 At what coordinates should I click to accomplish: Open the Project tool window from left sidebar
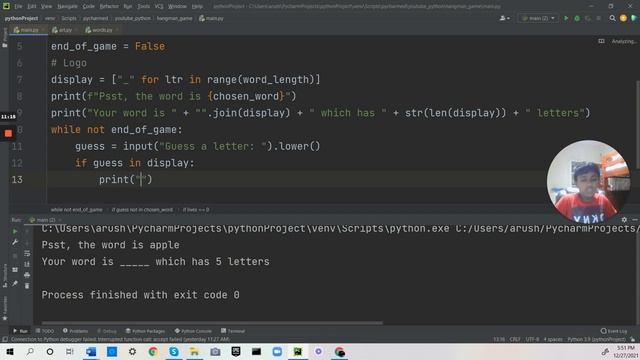[x=4, y=38]
